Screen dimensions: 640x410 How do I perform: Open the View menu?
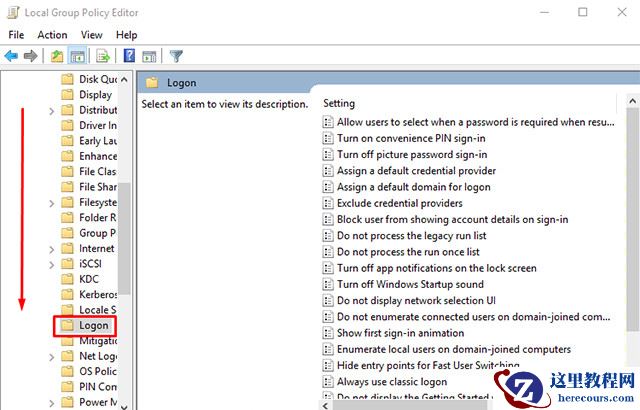(91, 35)
